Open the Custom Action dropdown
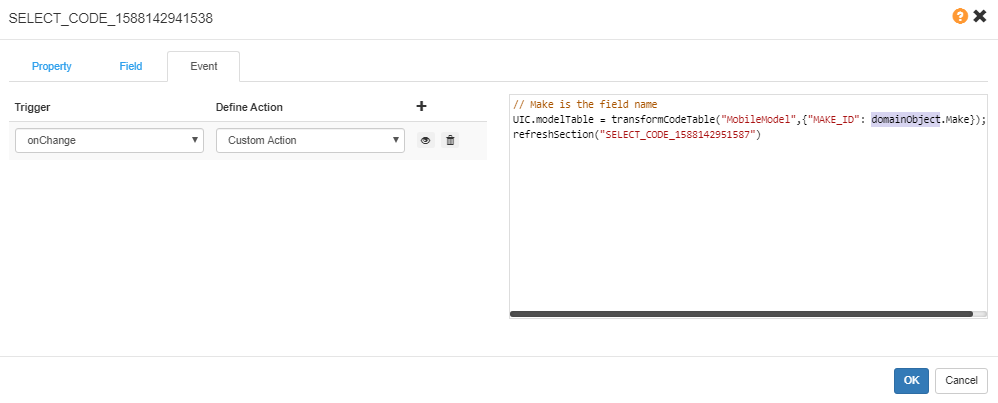This screenshot has width=998, height=403. [310, 141]
